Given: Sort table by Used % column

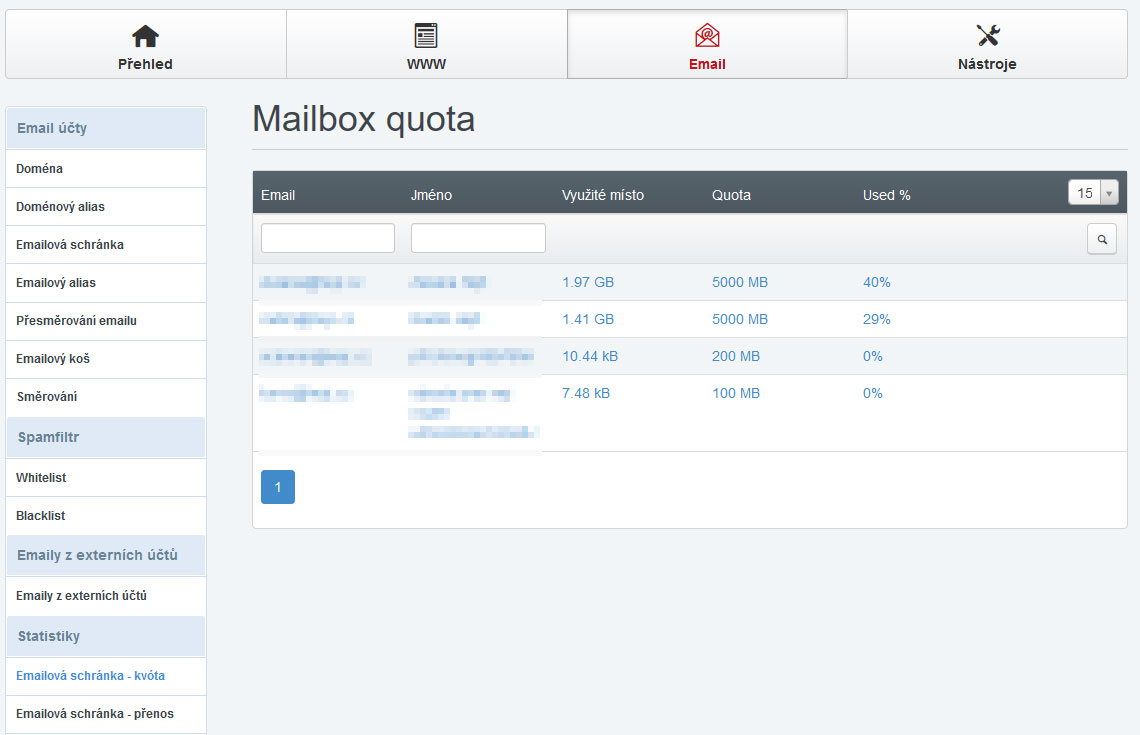Looking at the screenshot, I should pyautogui.click(x=886, y=195).
